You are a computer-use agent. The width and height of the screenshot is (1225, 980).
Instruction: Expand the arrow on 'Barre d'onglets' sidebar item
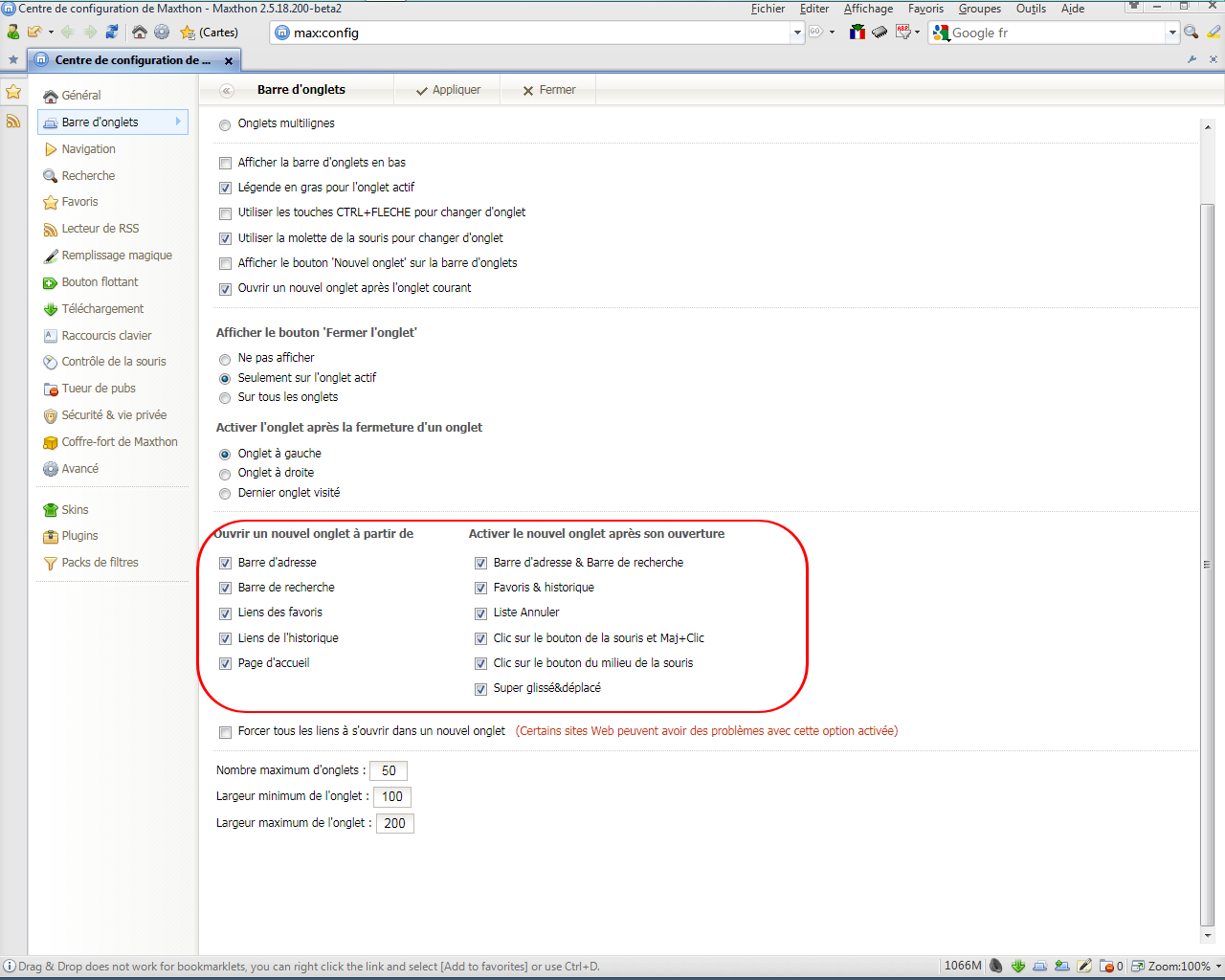click(178, 122)
